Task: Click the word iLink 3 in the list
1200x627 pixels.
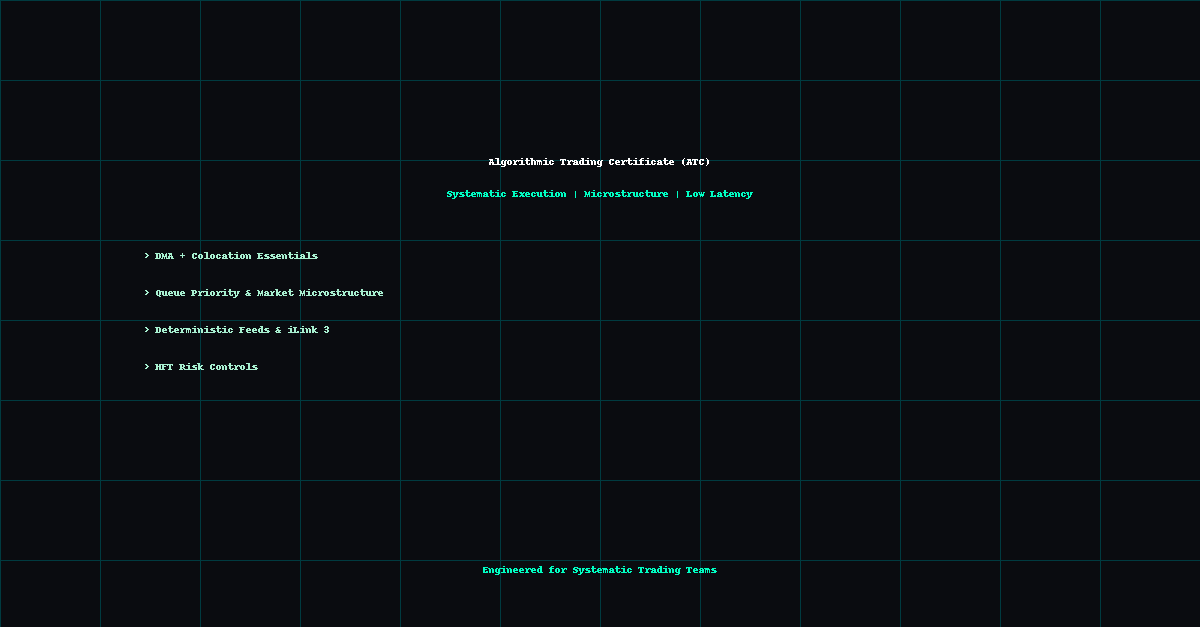Action: [x=308, y=330]
